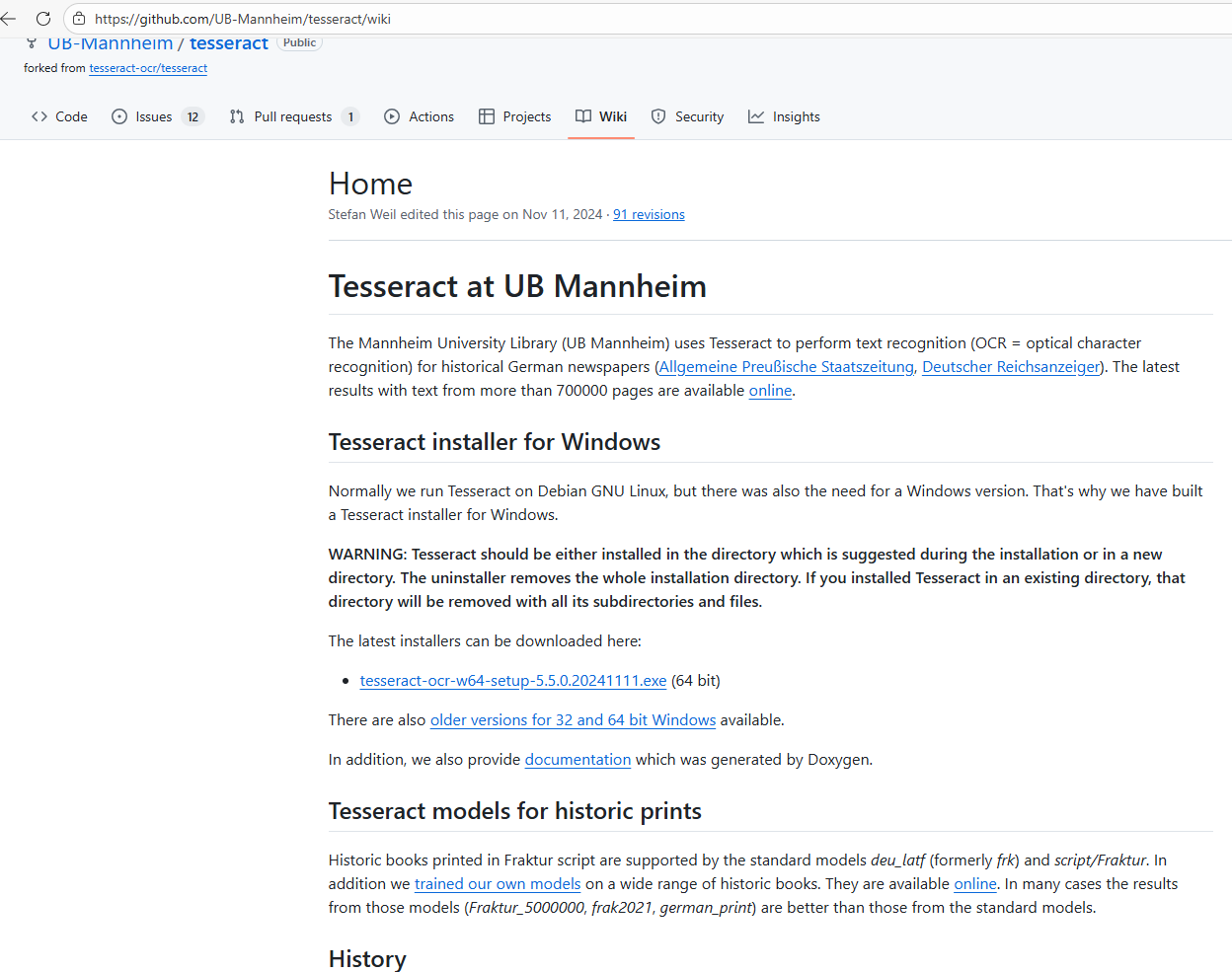1232x972 pixels.
Task: Click the Issues circle icon
Action: click(x=119, y=116)
